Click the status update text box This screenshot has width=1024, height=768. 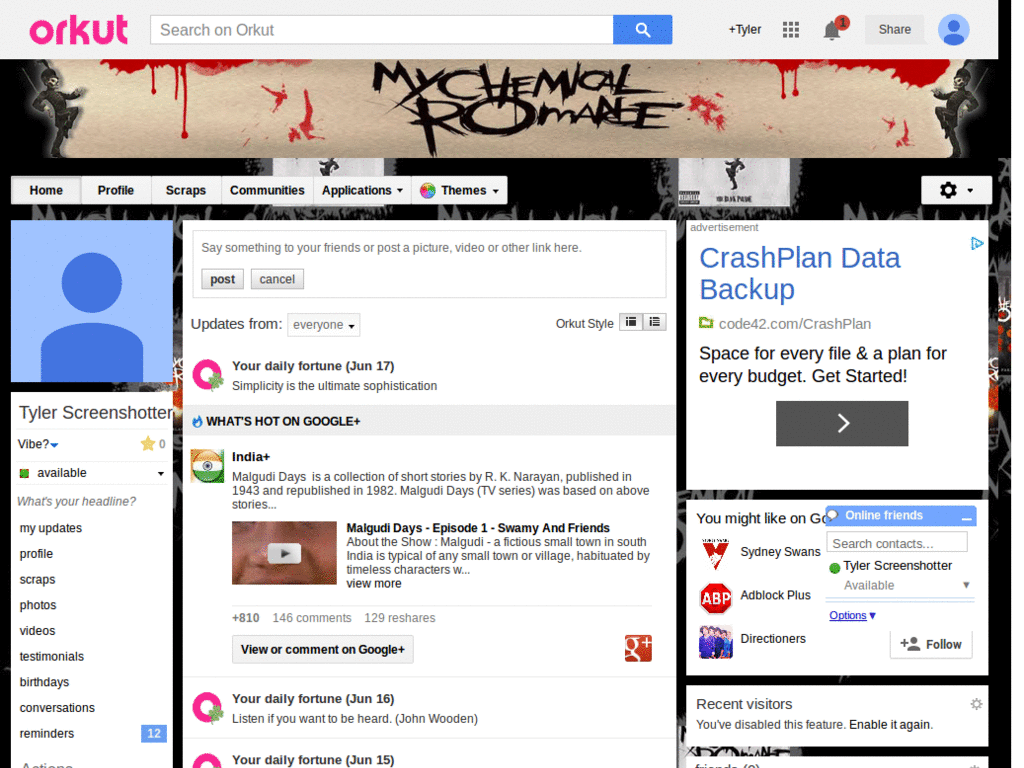click(x=429, y=248)
